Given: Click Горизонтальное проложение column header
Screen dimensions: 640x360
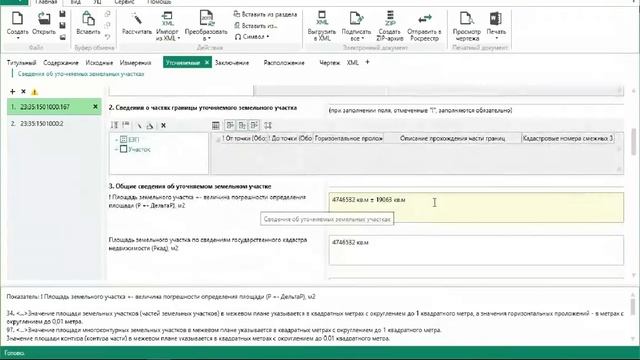Looking at the screenshot, I should pos(348,138).
